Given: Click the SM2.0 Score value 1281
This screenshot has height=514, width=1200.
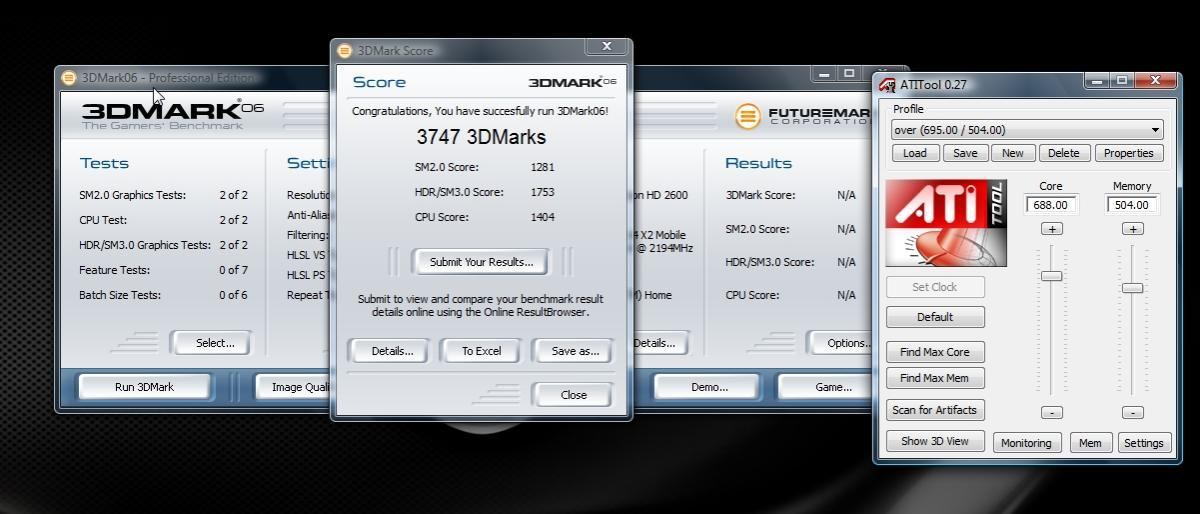Looking at the screenshot, I should pos(542,167).
